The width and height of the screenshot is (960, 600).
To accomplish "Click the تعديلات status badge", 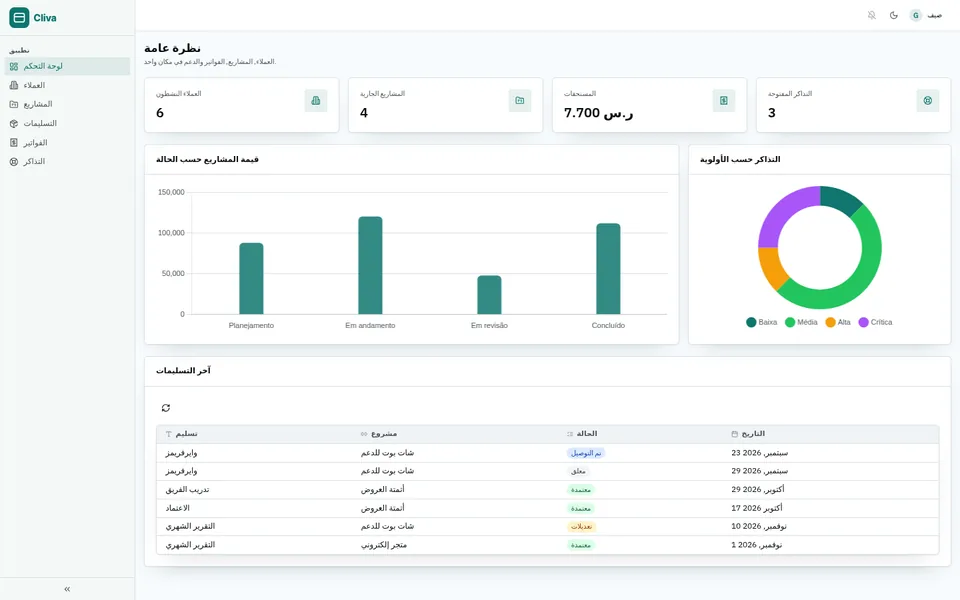I will (582, 527).
